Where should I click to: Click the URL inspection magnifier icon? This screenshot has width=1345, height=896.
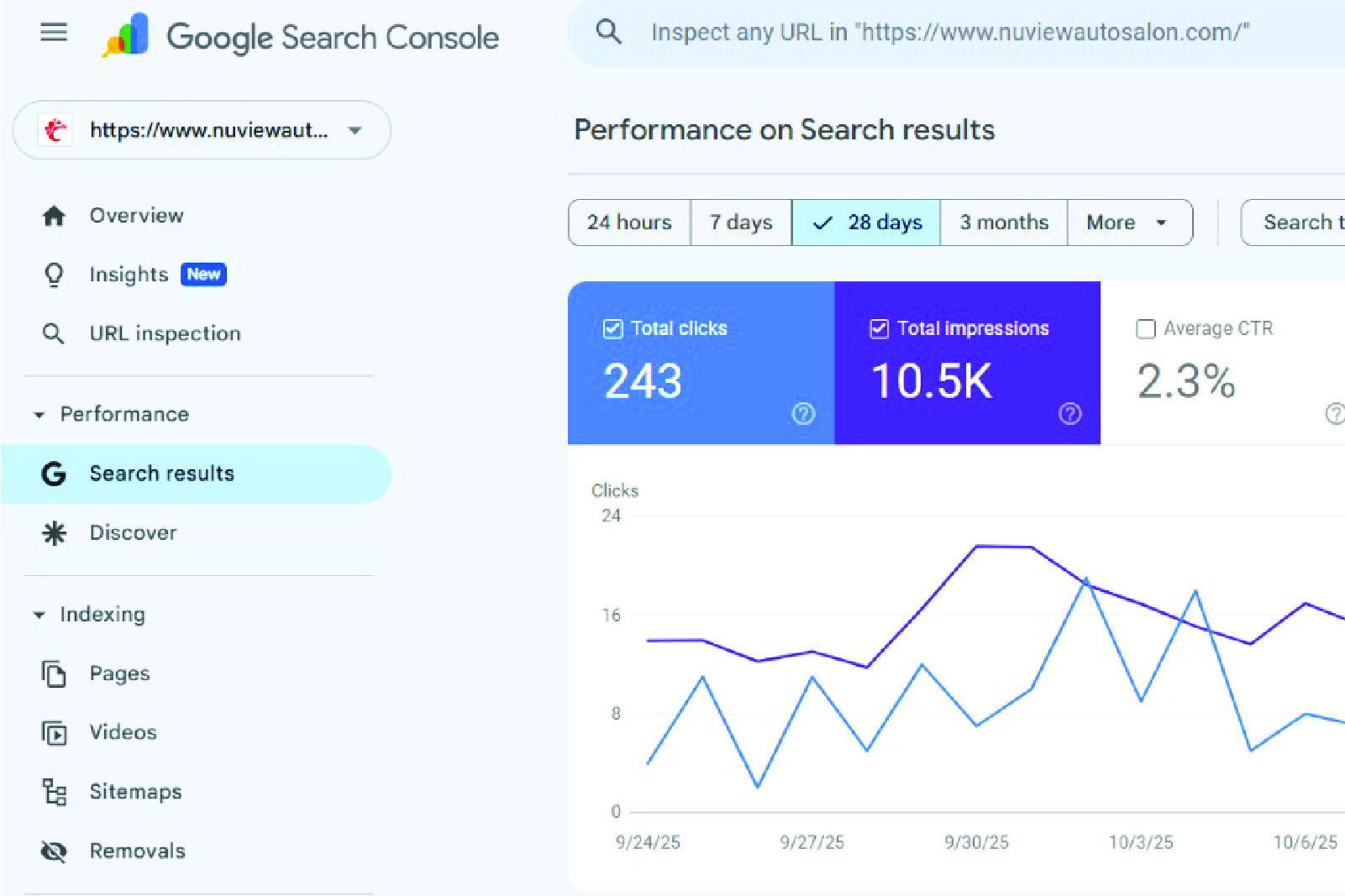click(x=53, y=333)
